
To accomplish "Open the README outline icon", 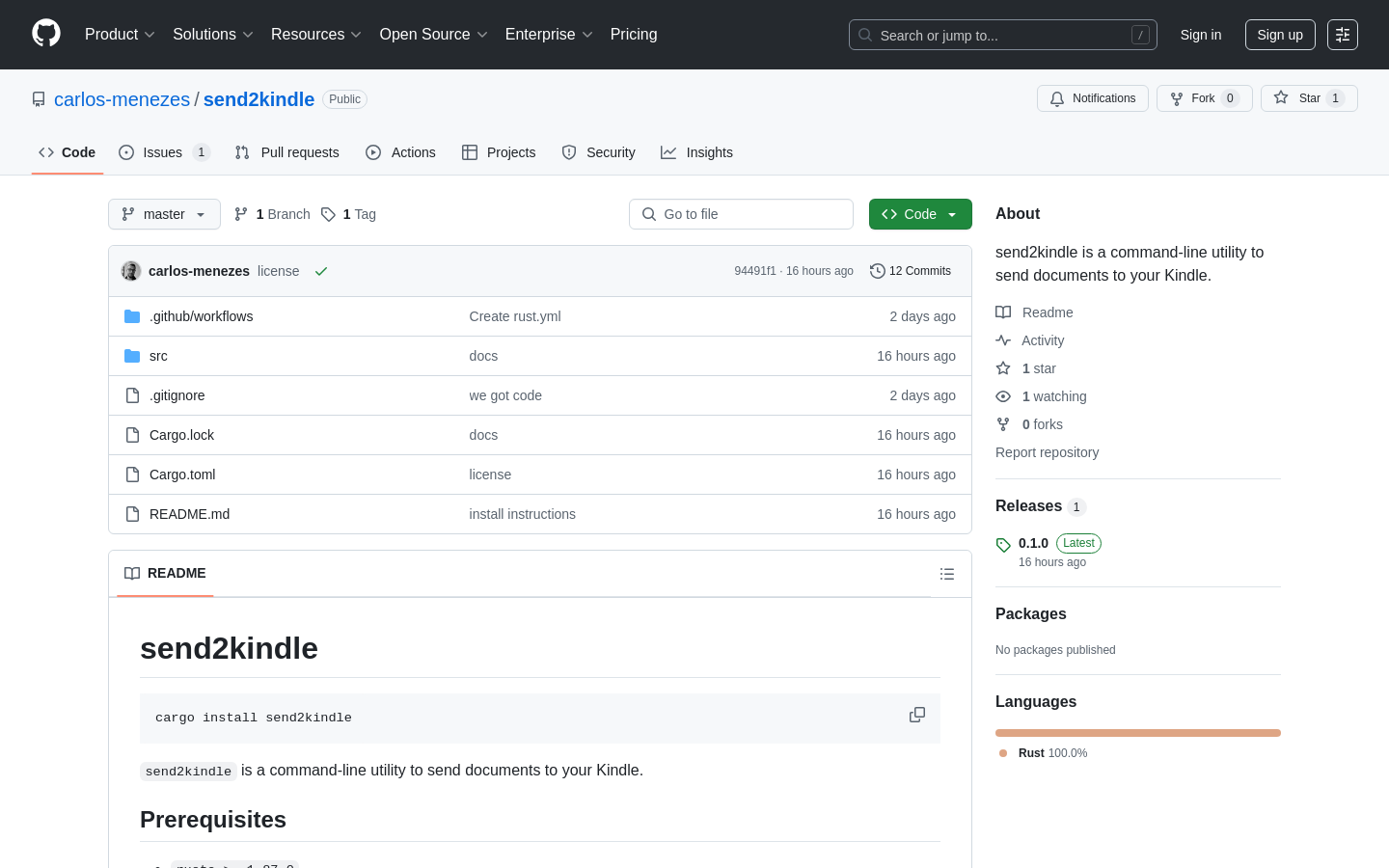I will point(947,574).
